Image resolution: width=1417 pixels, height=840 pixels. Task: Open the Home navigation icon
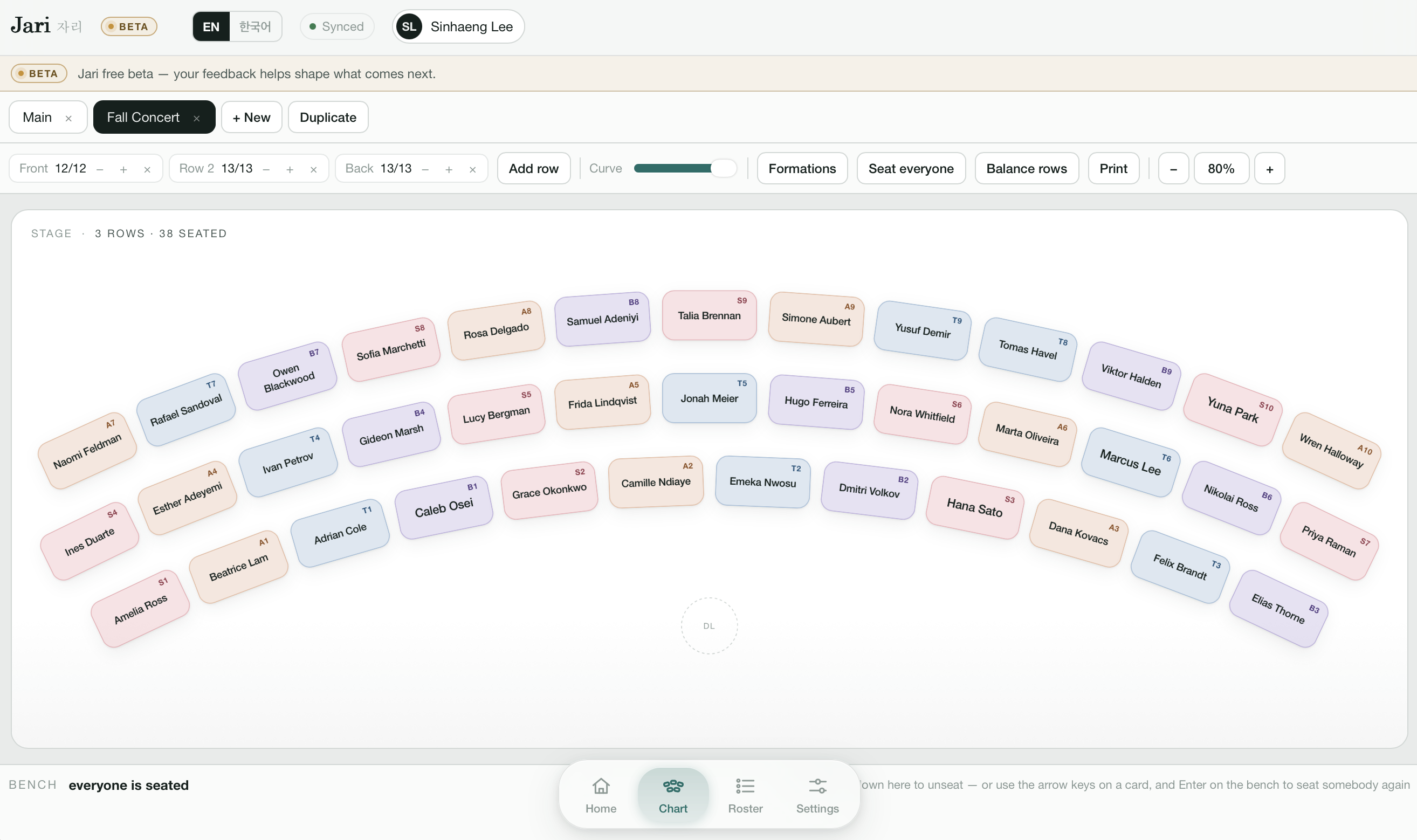tap(601, 786)
